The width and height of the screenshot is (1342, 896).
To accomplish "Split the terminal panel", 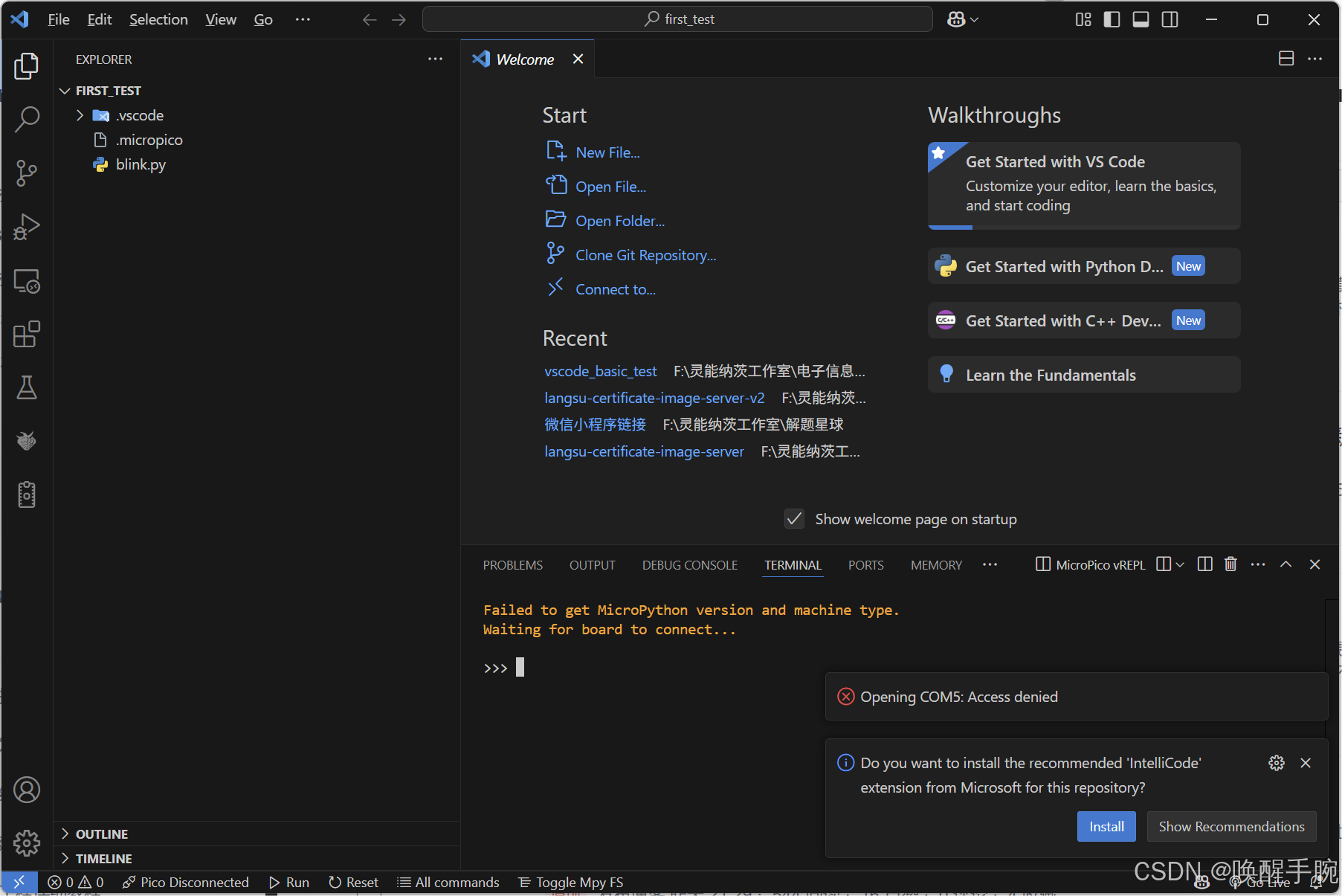I will (1205, 564).
